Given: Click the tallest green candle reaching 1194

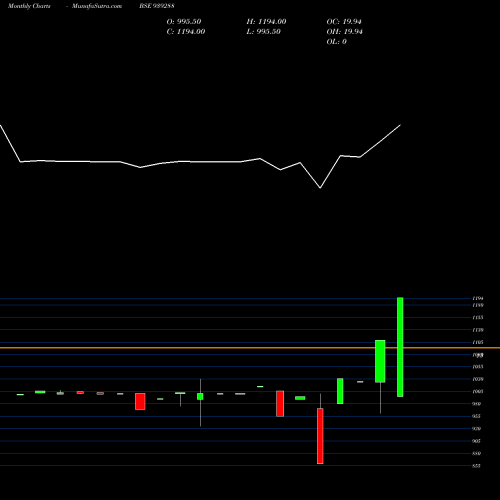Looking at the screenshot, I should point(400,347).
